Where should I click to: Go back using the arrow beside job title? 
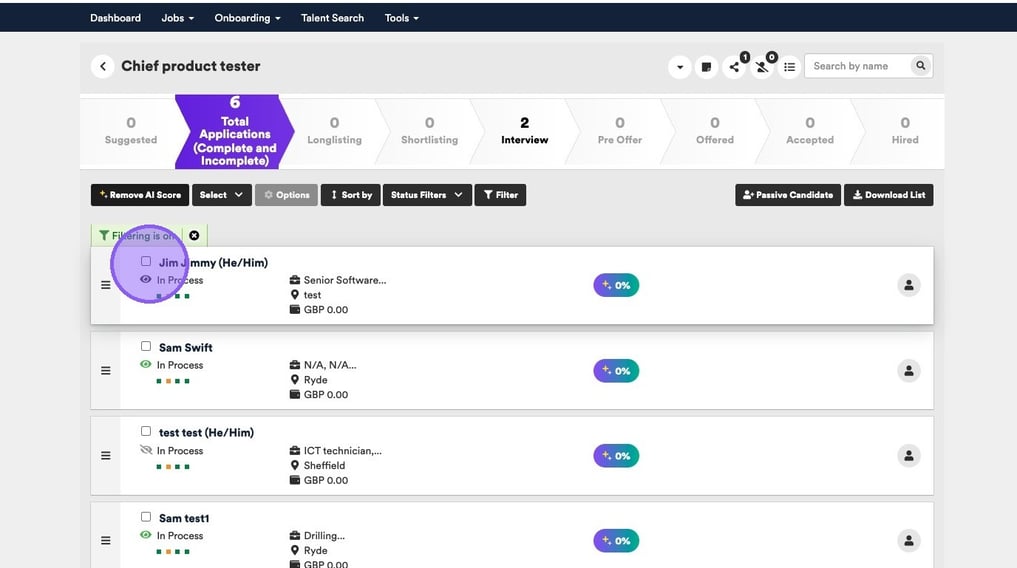point(102,66)
